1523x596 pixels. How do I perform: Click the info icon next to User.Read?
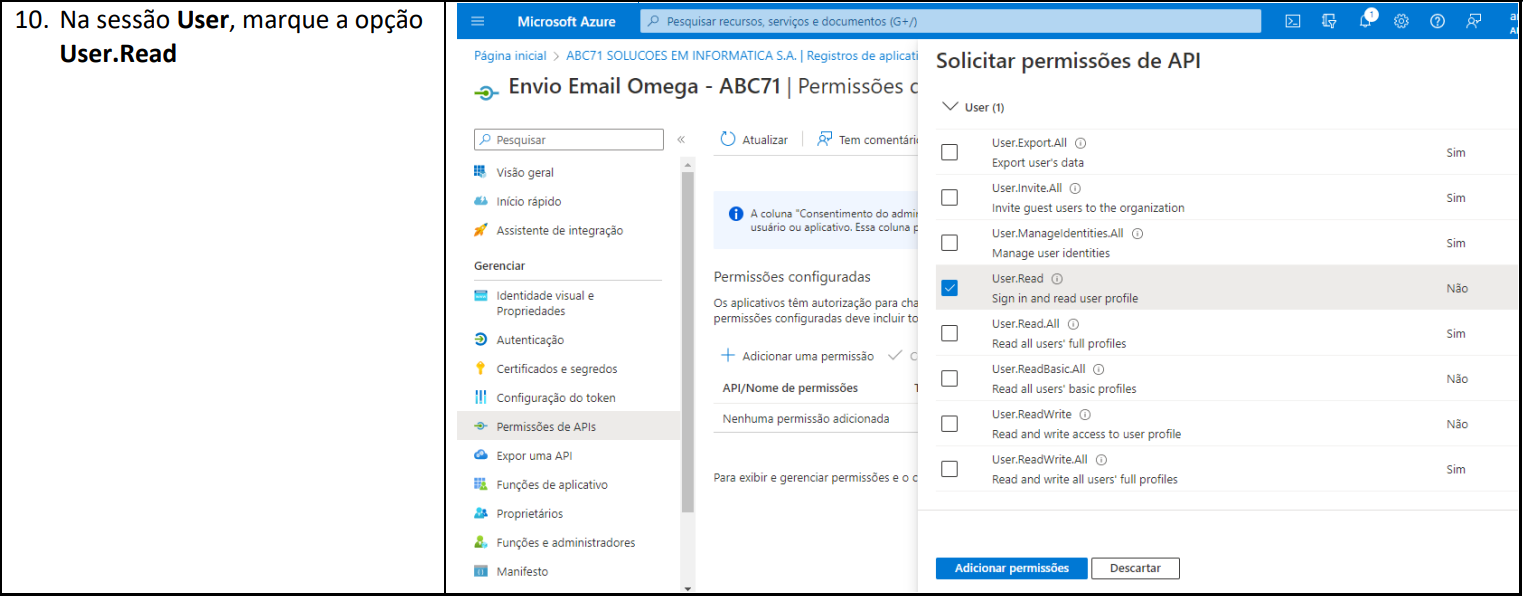coord(1057,279)
